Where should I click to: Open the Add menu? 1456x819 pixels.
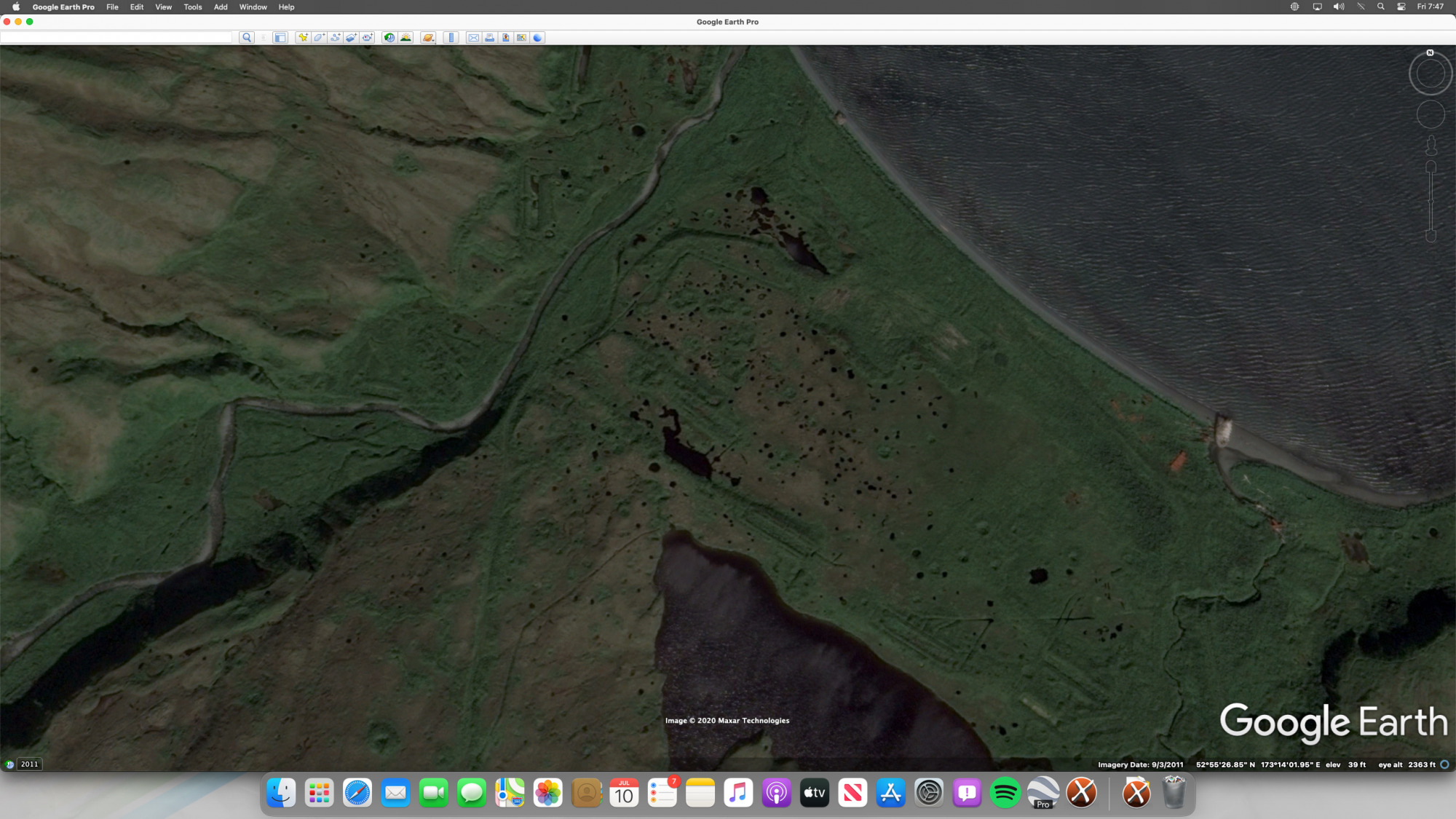tap(221, 7)
